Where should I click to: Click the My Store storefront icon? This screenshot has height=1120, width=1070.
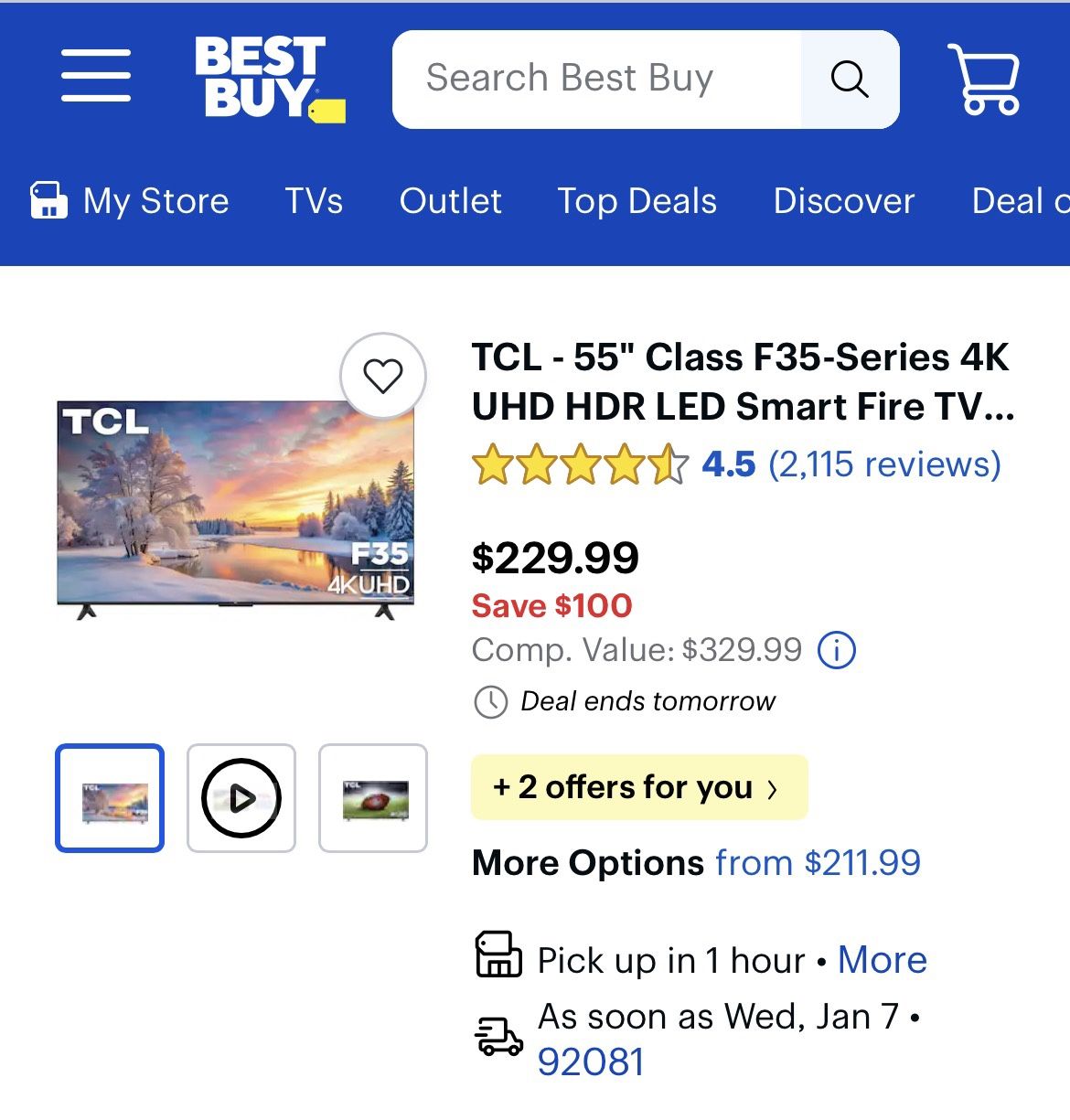[48, 200]
